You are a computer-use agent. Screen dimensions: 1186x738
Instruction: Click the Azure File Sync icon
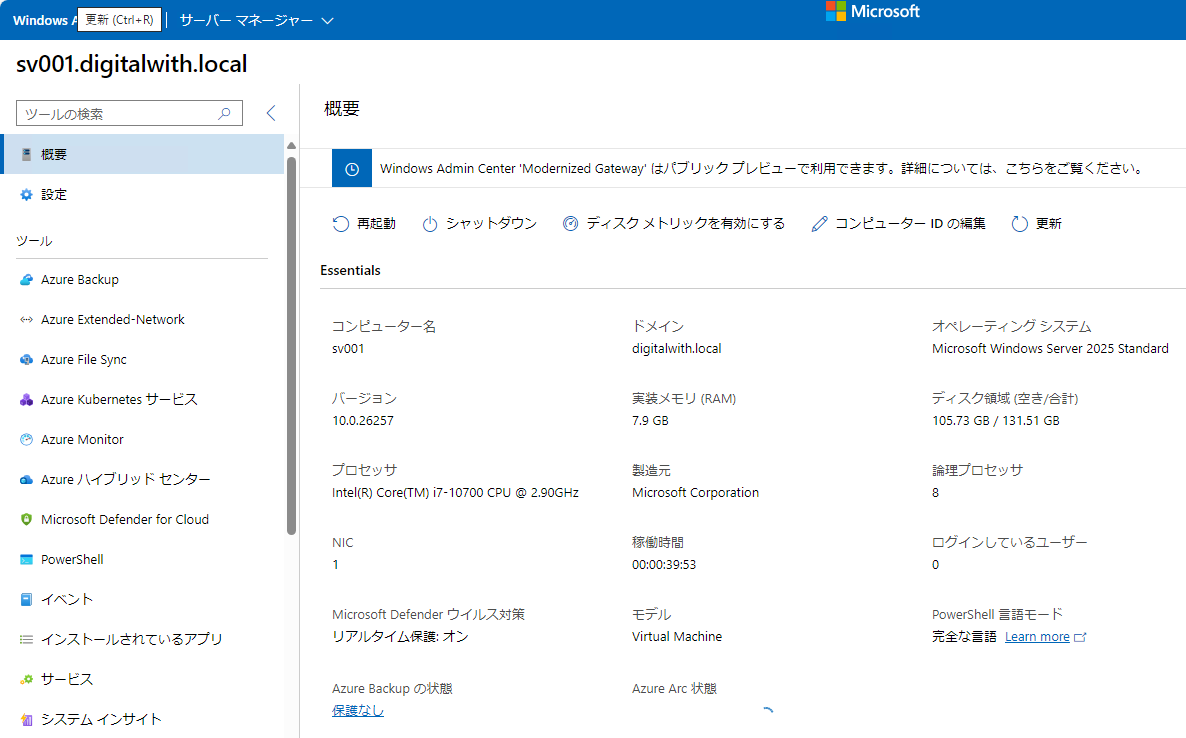click(26, 360)
